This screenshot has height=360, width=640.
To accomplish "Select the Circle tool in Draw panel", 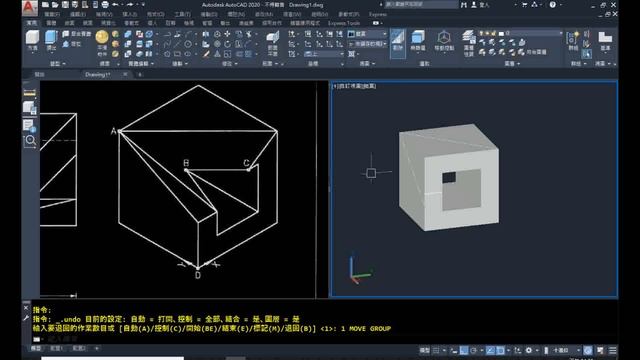I will click(x=188, y=44).
